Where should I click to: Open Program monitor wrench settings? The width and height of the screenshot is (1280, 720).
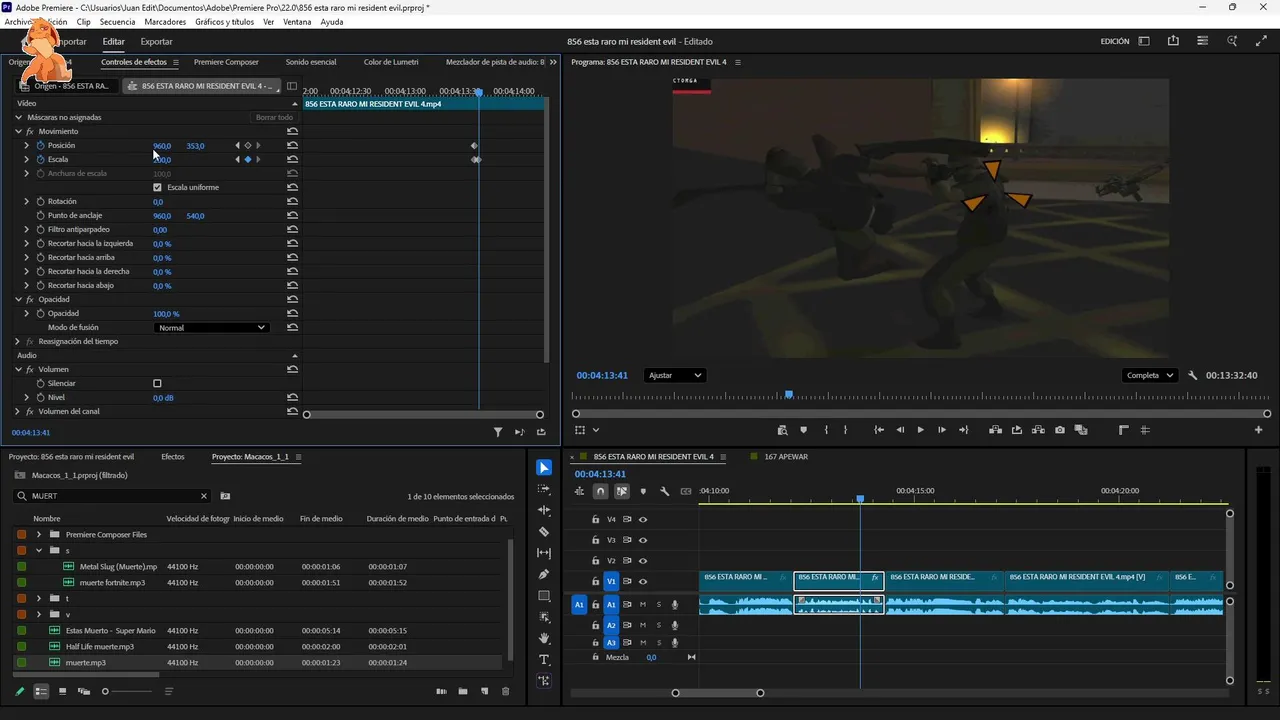pyautogui.click(x=1193, y=376)
